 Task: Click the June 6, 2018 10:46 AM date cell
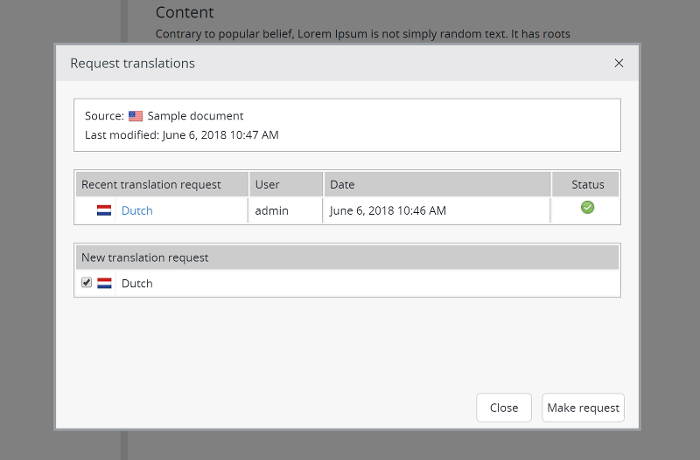coord(437,210)
